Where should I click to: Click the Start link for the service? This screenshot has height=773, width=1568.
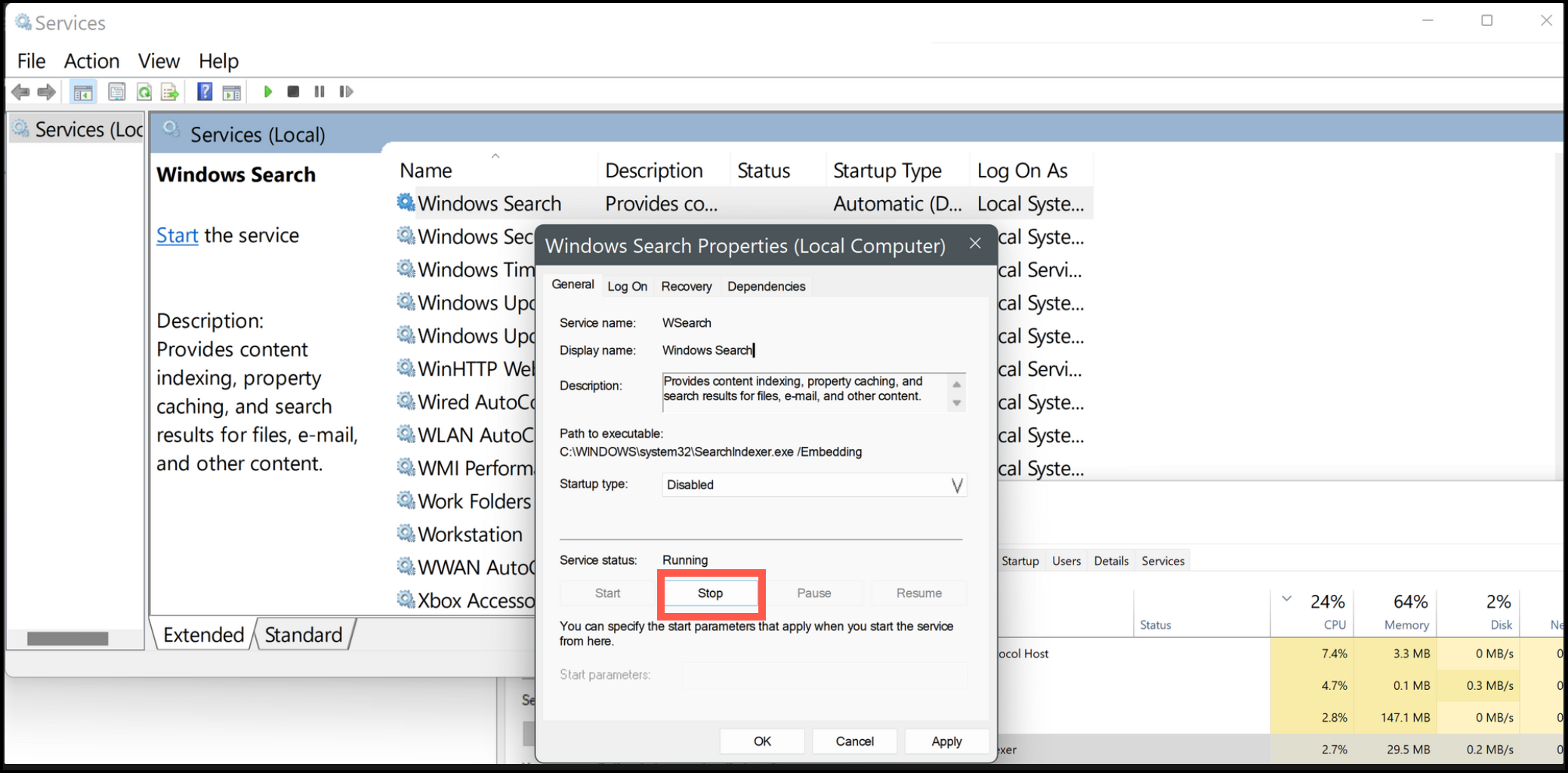pos(177,236)
